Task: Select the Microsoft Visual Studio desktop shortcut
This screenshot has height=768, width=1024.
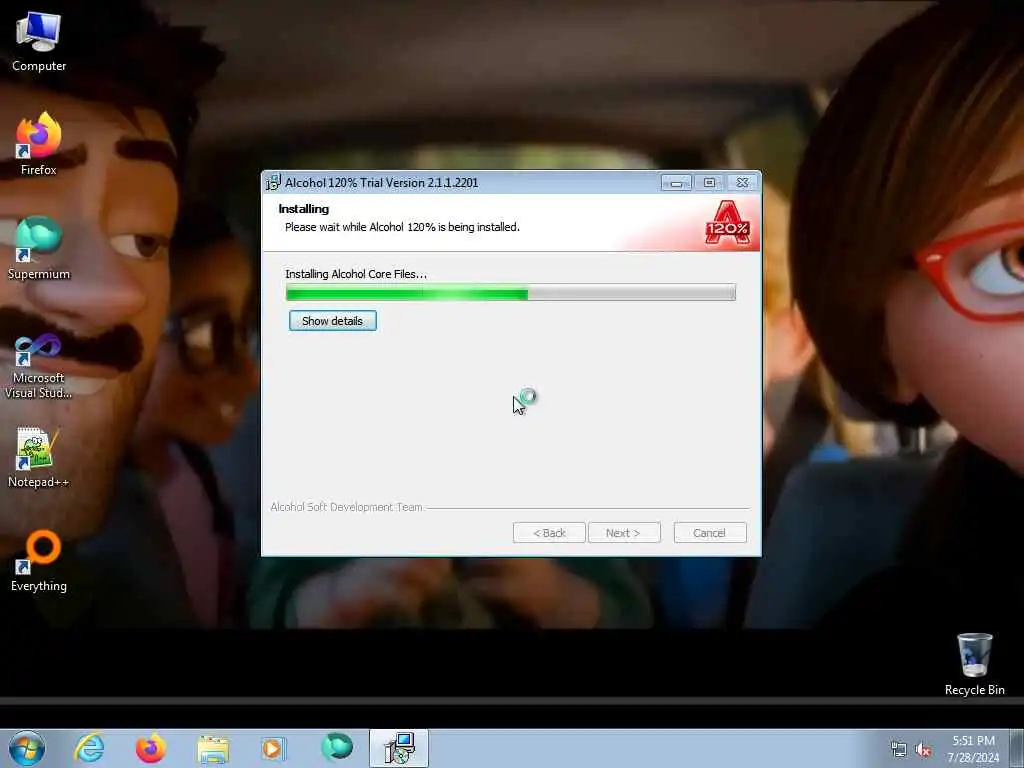Action: coord(39,366)
